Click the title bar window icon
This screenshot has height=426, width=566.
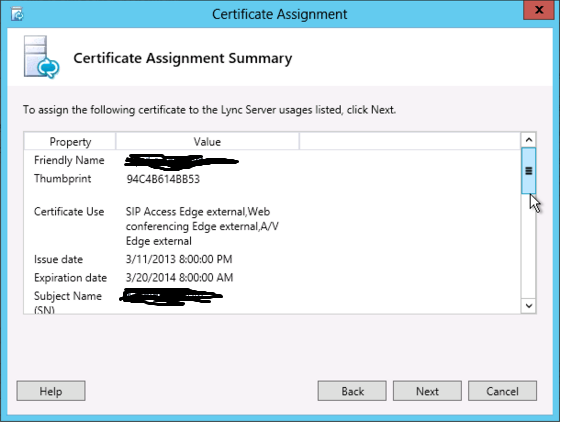tap(17, 14)
